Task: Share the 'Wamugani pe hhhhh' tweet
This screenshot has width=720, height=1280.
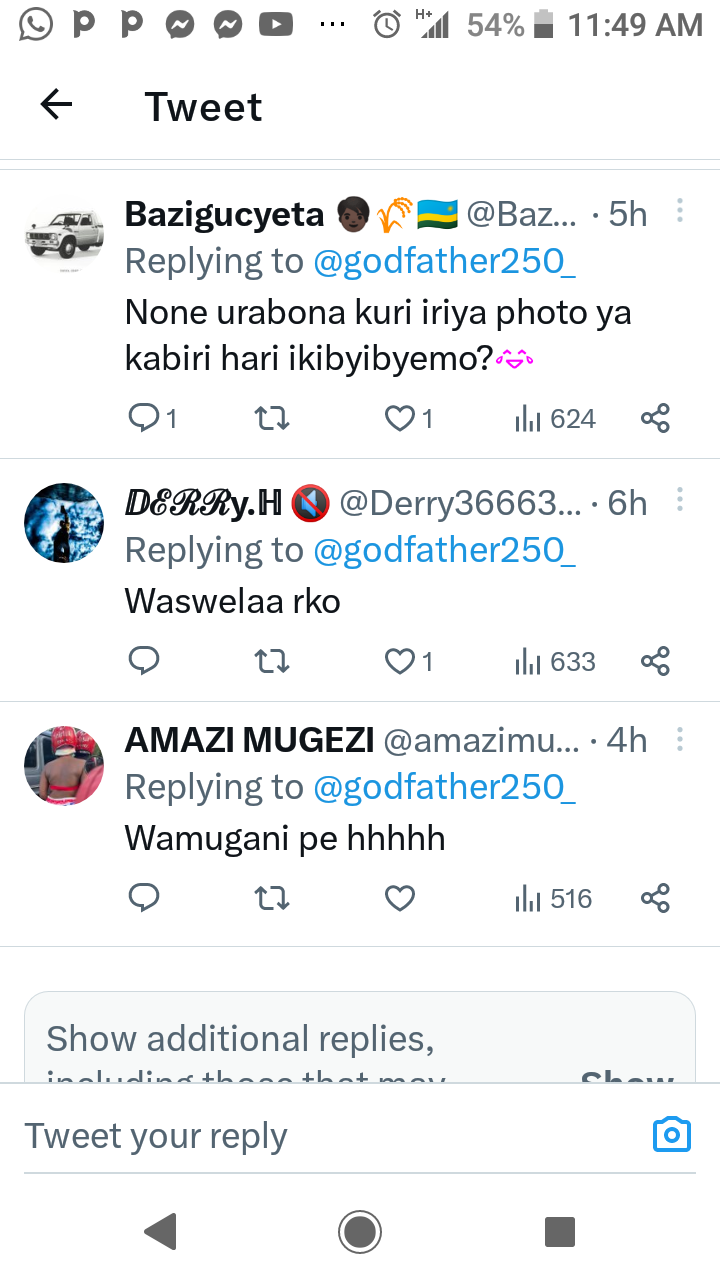Action: pos(655,899)
